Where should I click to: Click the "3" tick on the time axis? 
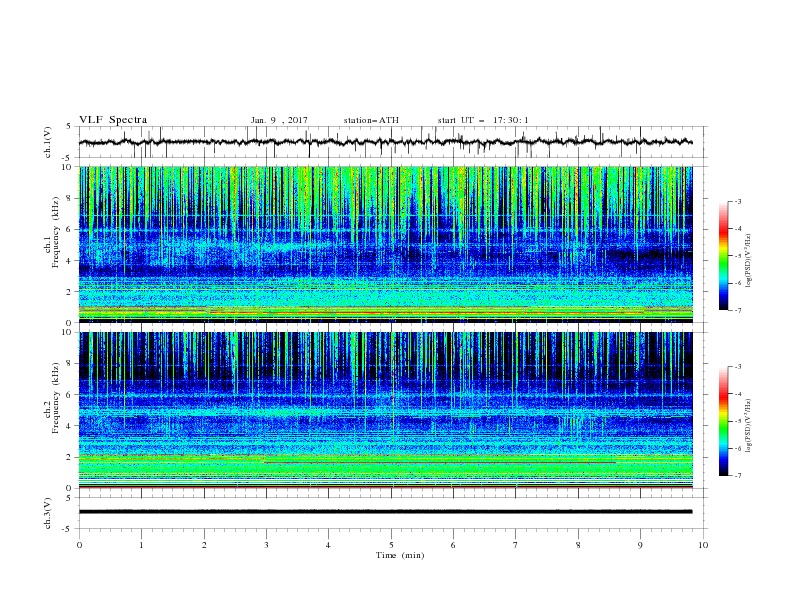pos(266,545)
